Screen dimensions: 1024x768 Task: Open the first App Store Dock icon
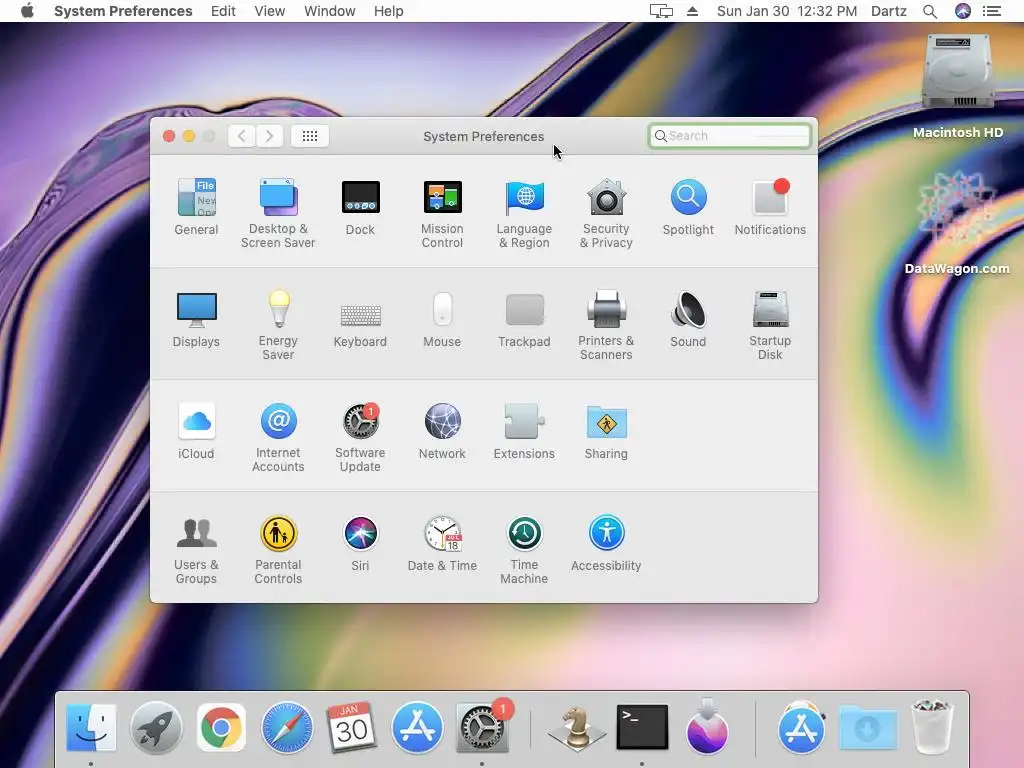(x=417, y=727)
